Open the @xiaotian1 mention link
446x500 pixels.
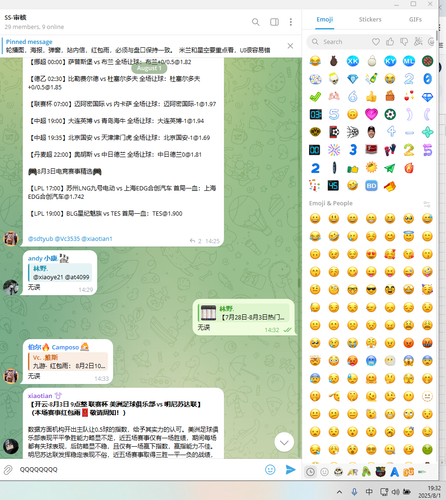click(97, 239)
